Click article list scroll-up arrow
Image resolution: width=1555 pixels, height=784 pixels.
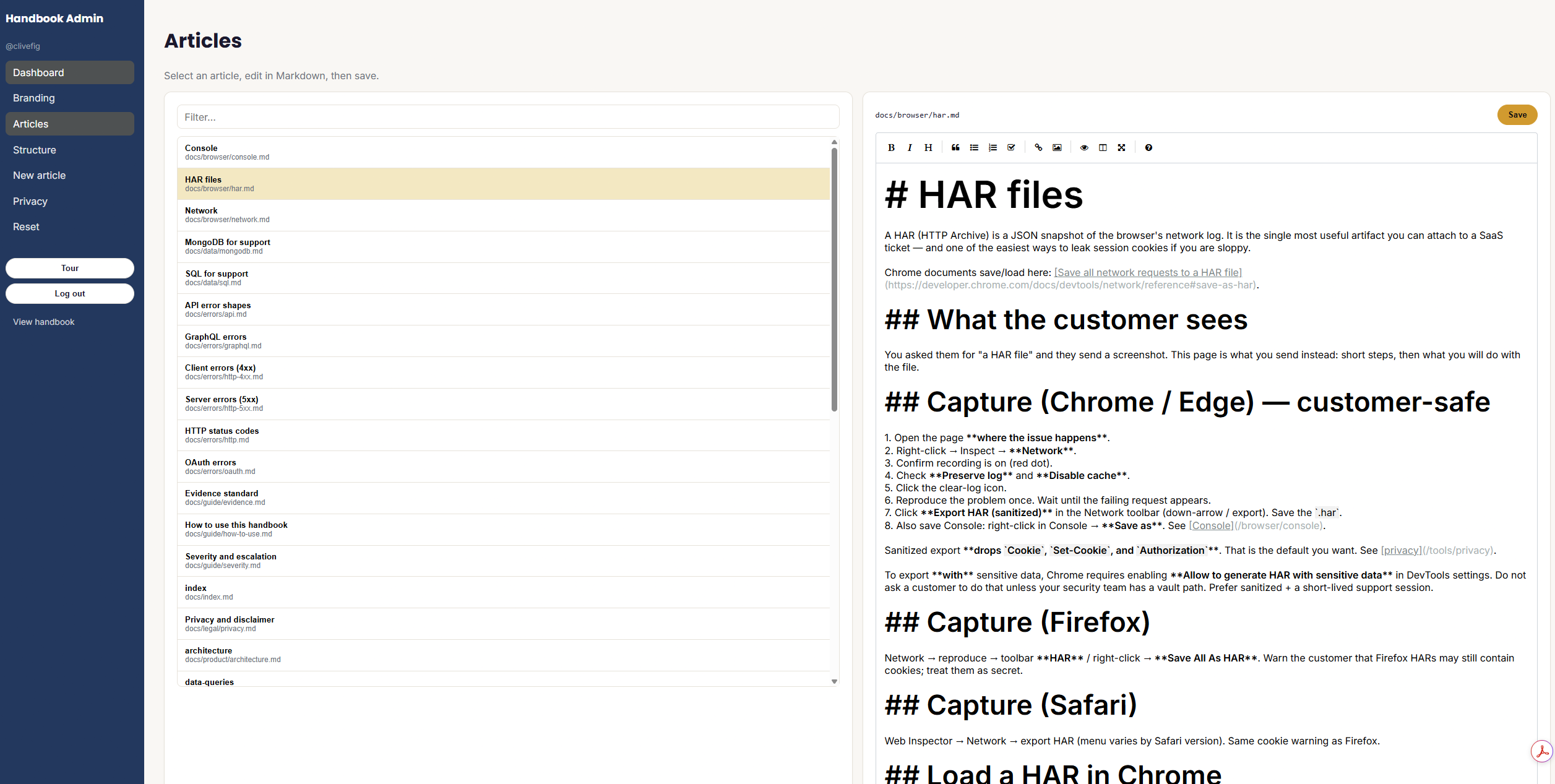coord(834,142)
